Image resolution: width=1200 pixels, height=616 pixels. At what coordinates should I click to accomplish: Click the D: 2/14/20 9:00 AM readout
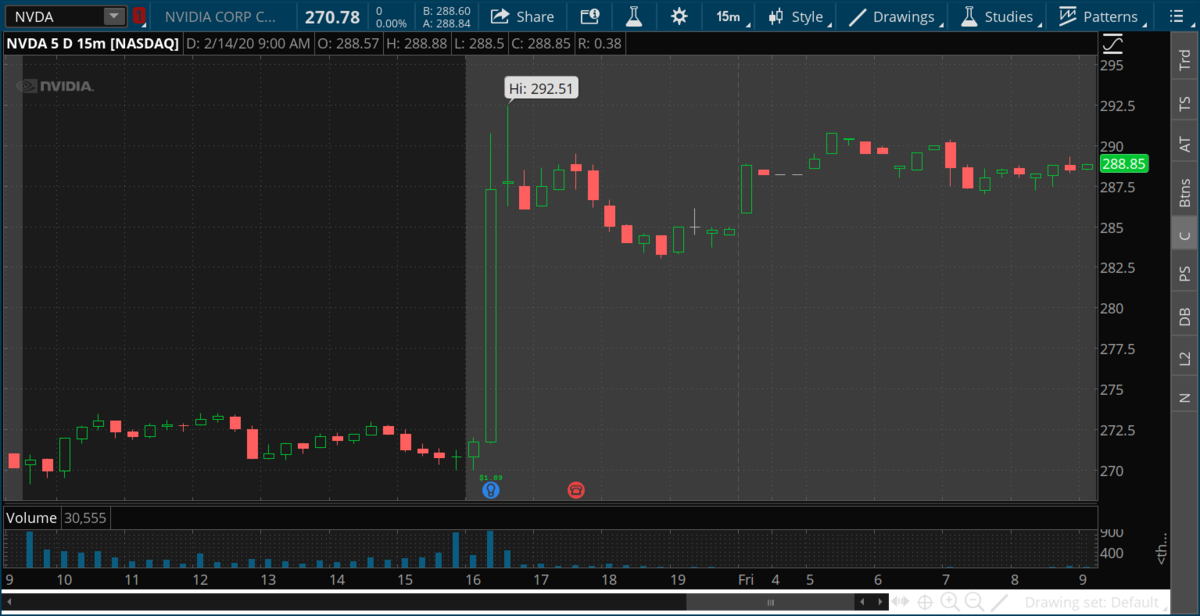248,44
